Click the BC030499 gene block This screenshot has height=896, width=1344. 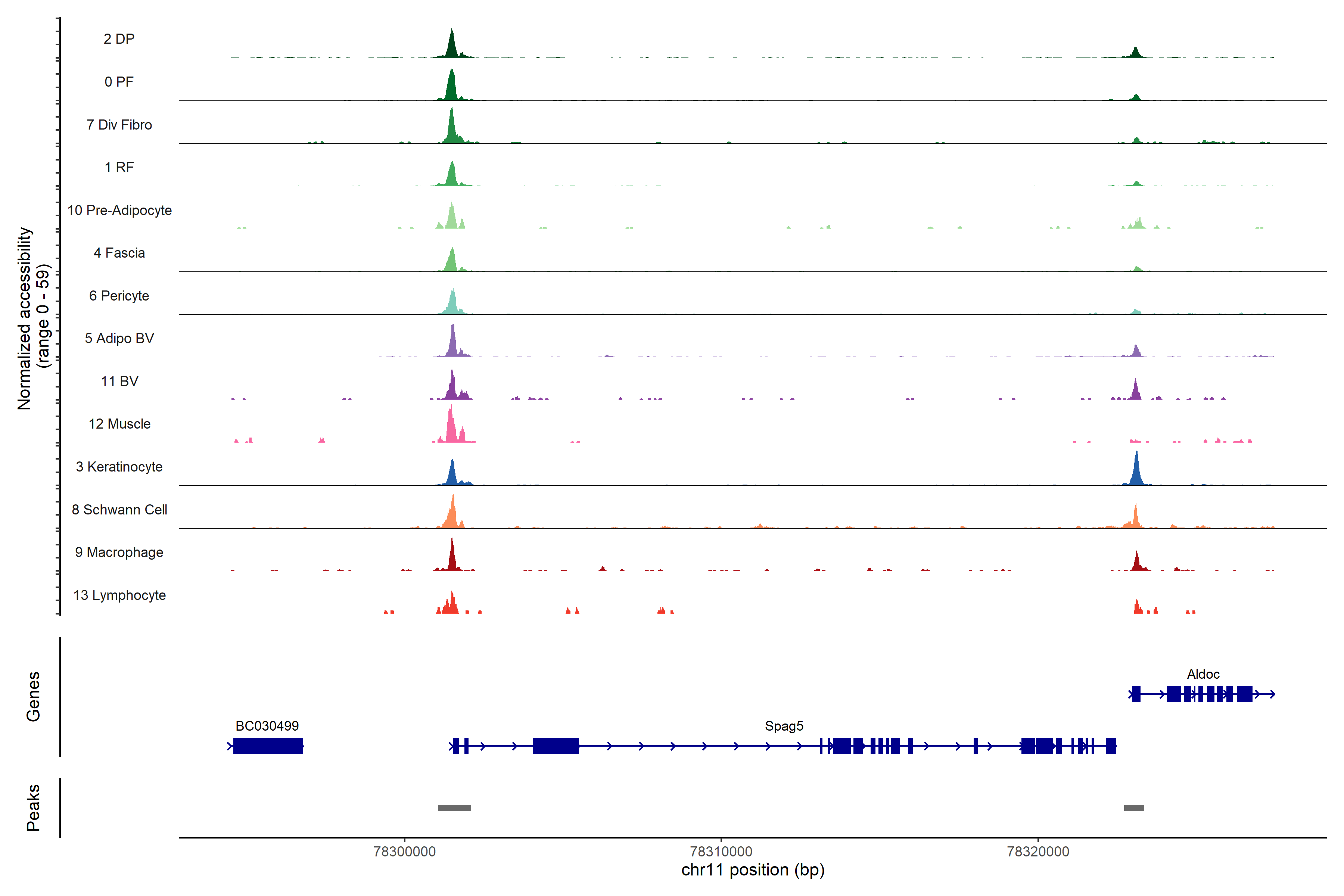[x=268, y=746]
